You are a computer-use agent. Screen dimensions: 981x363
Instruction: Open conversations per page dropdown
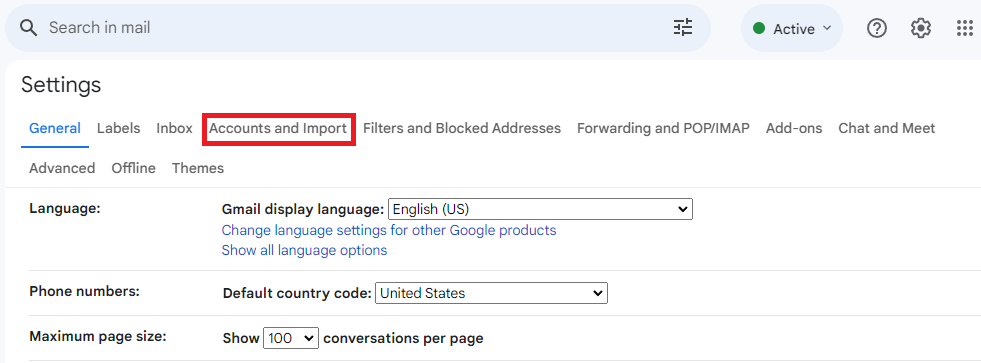pyautogui.click(x=291, y=339)
